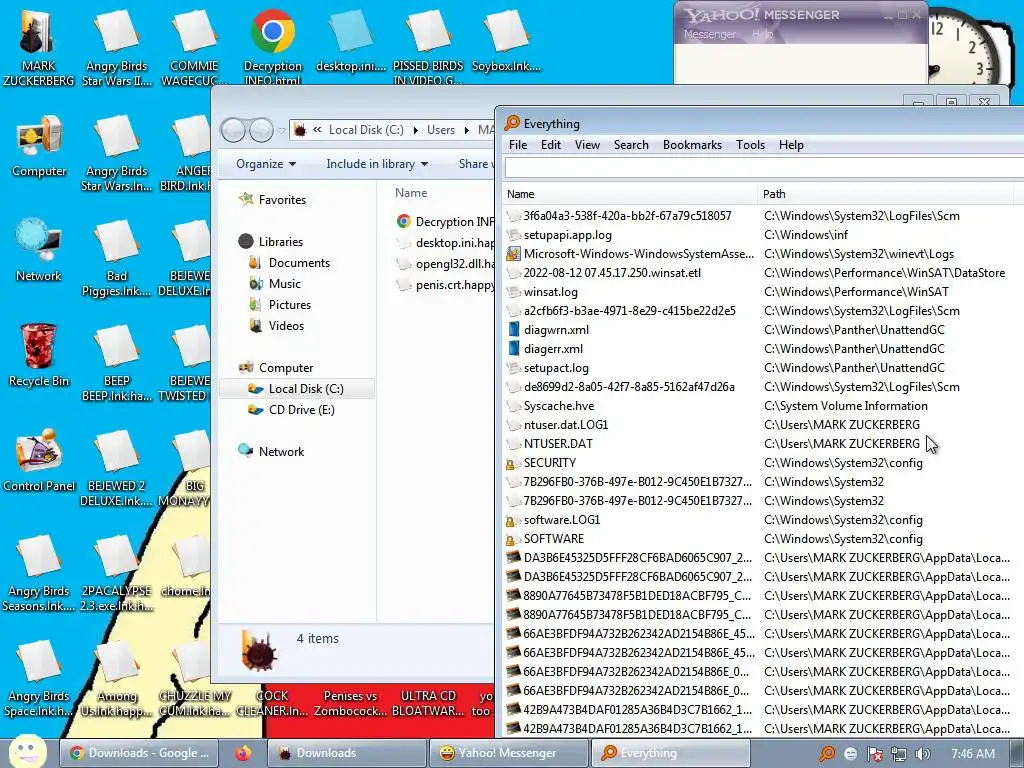Image resolution: width=1024 pixels, height=768 pixels.
Task: Select winsat.log row in Everything
Action: [x=763, y=292]
